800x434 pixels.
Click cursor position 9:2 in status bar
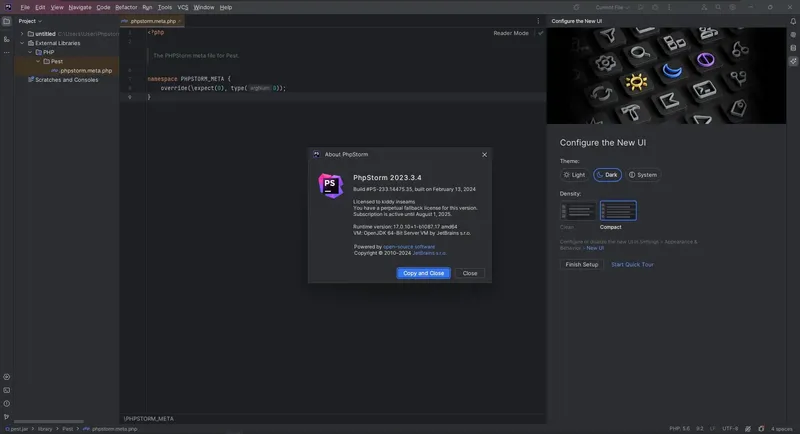[x=699, y=429]
